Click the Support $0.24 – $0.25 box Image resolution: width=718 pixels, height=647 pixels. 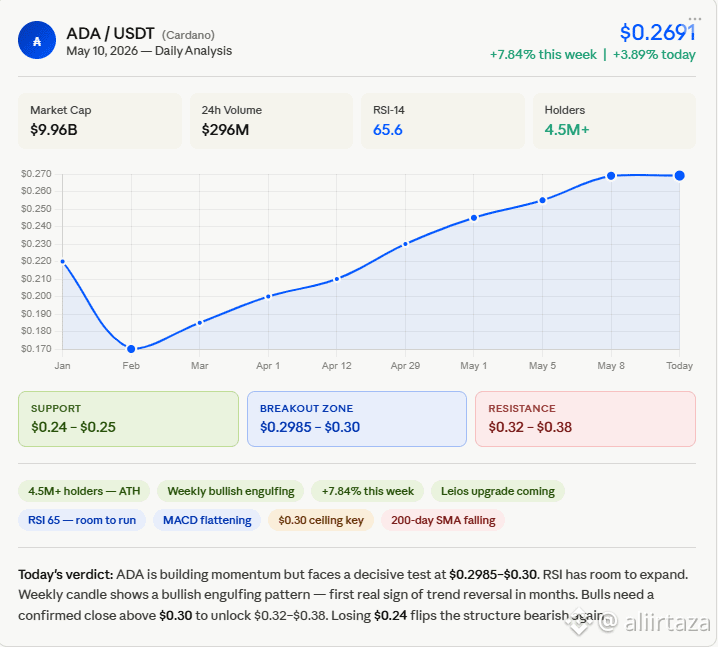click(x=128, y=419)
